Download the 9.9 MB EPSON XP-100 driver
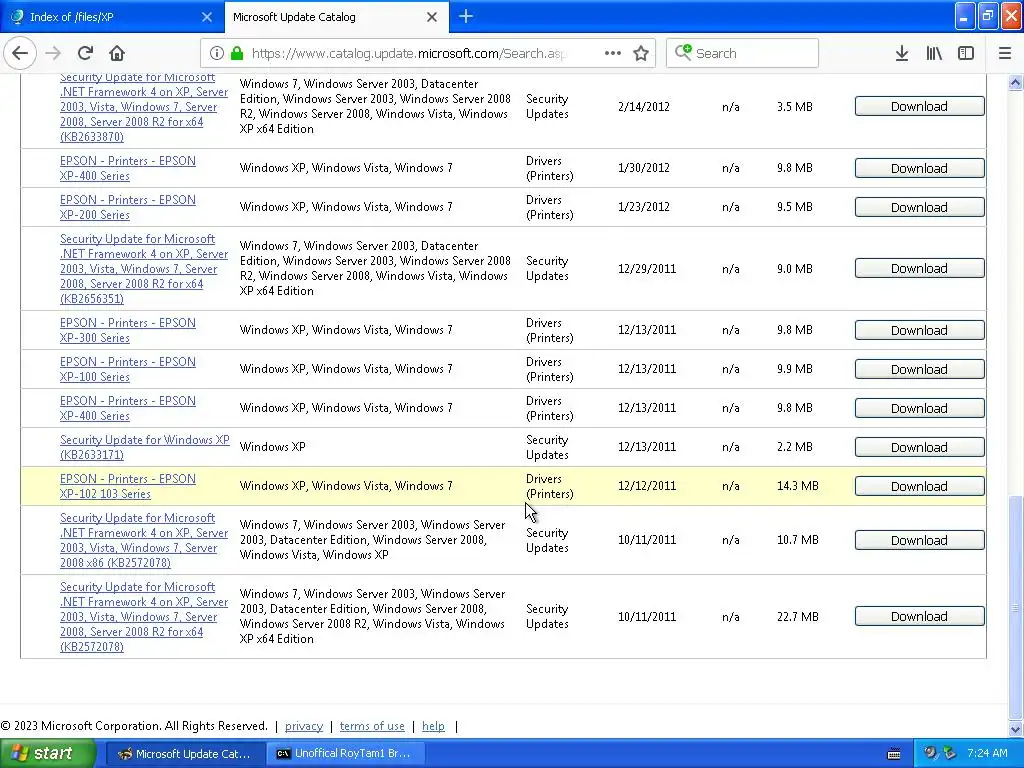The width and height of the screenshot is (1024, 768). coord(919,369)
